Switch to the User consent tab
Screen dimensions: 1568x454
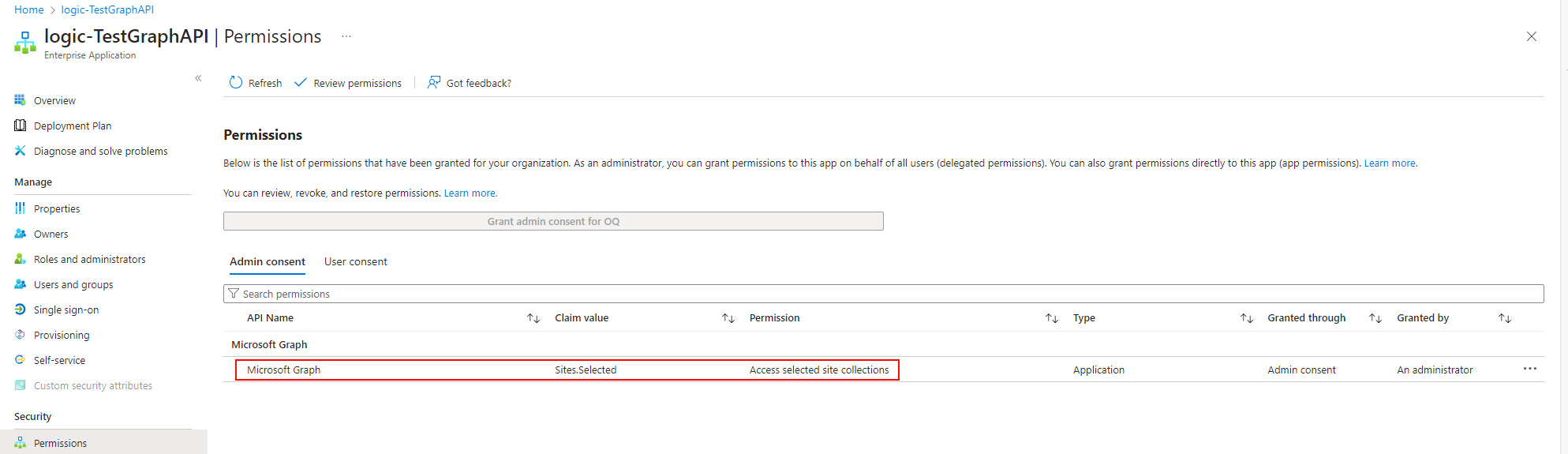pos(356,261)
